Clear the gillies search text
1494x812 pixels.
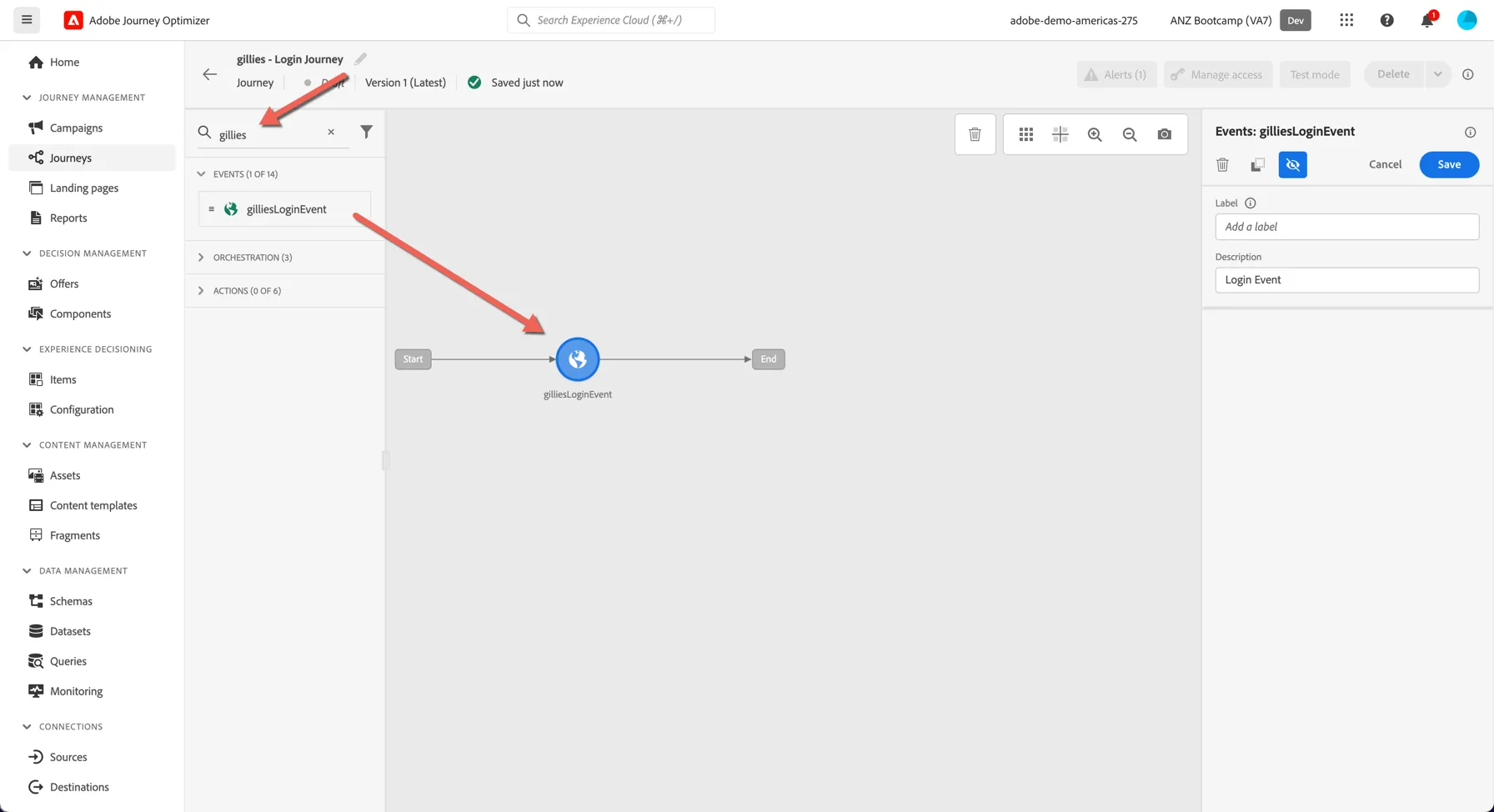(x=331, y=132)
